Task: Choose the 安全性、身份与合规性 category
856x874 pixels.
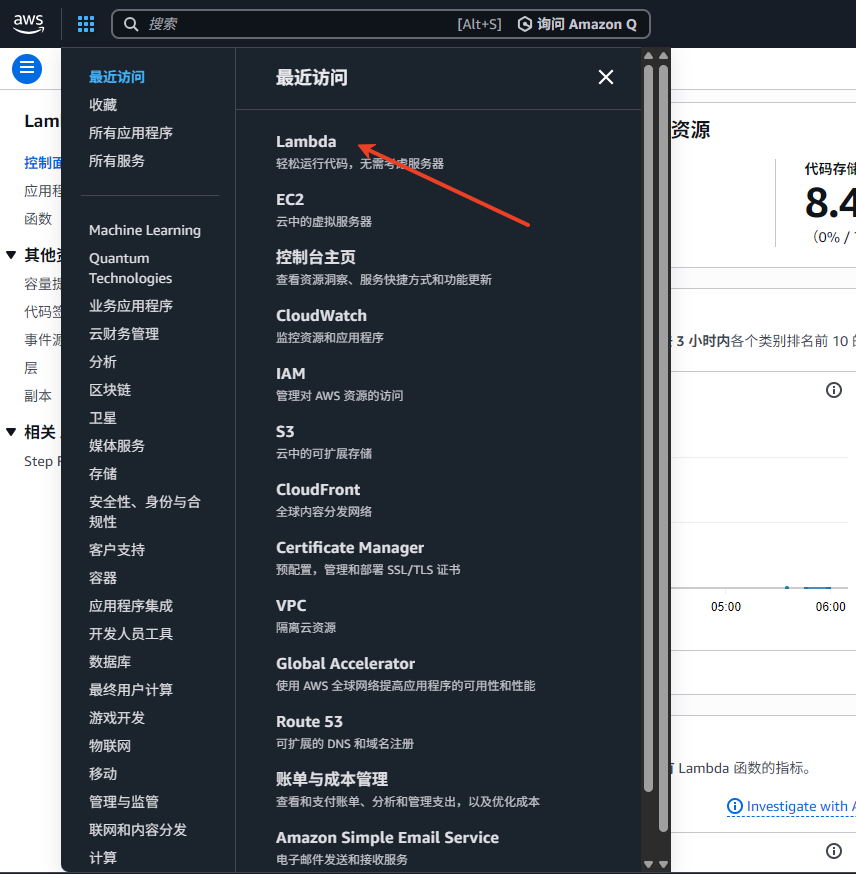Action: pos(144,511)
